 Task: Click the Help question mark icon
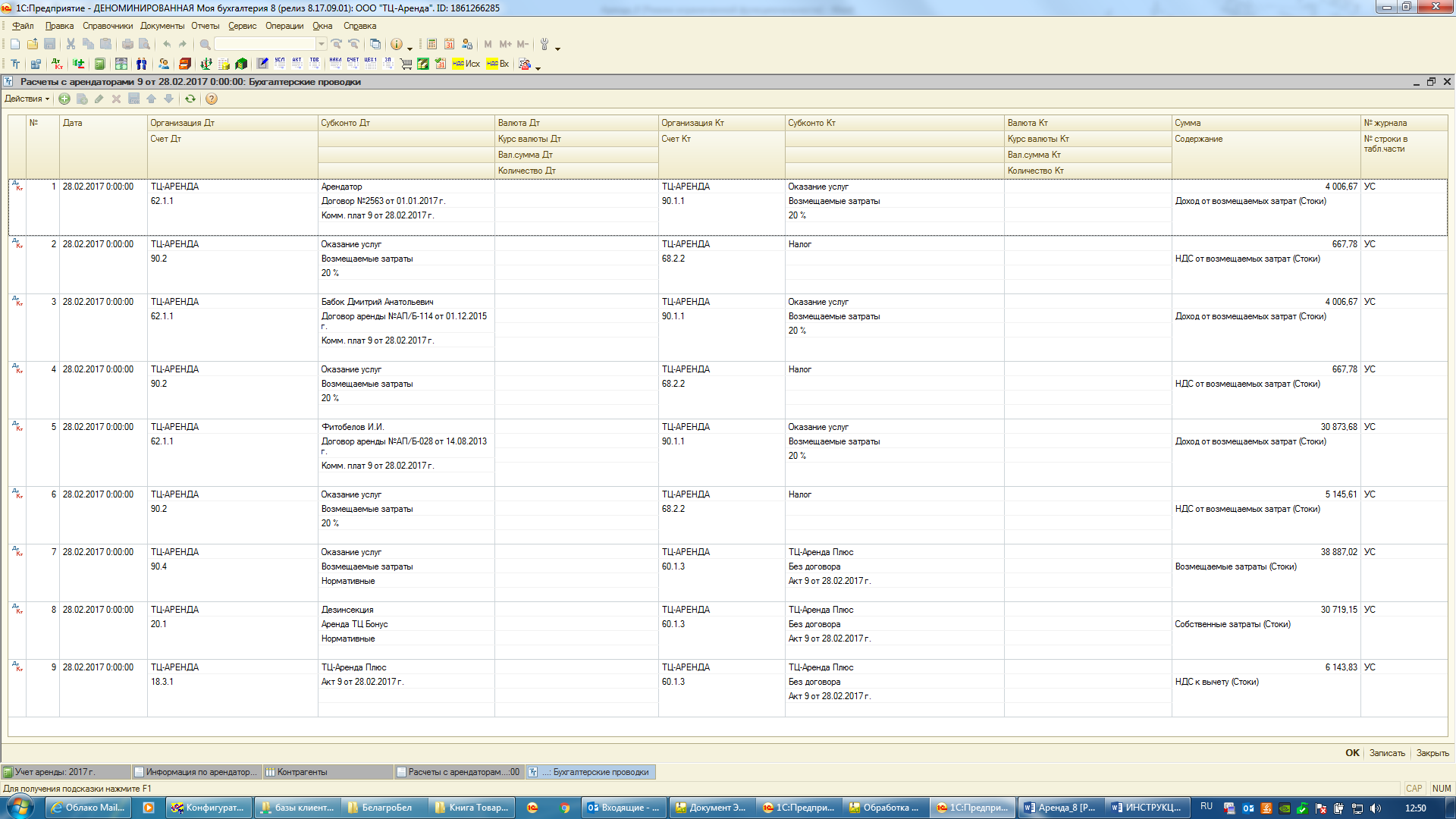(212, 99)
